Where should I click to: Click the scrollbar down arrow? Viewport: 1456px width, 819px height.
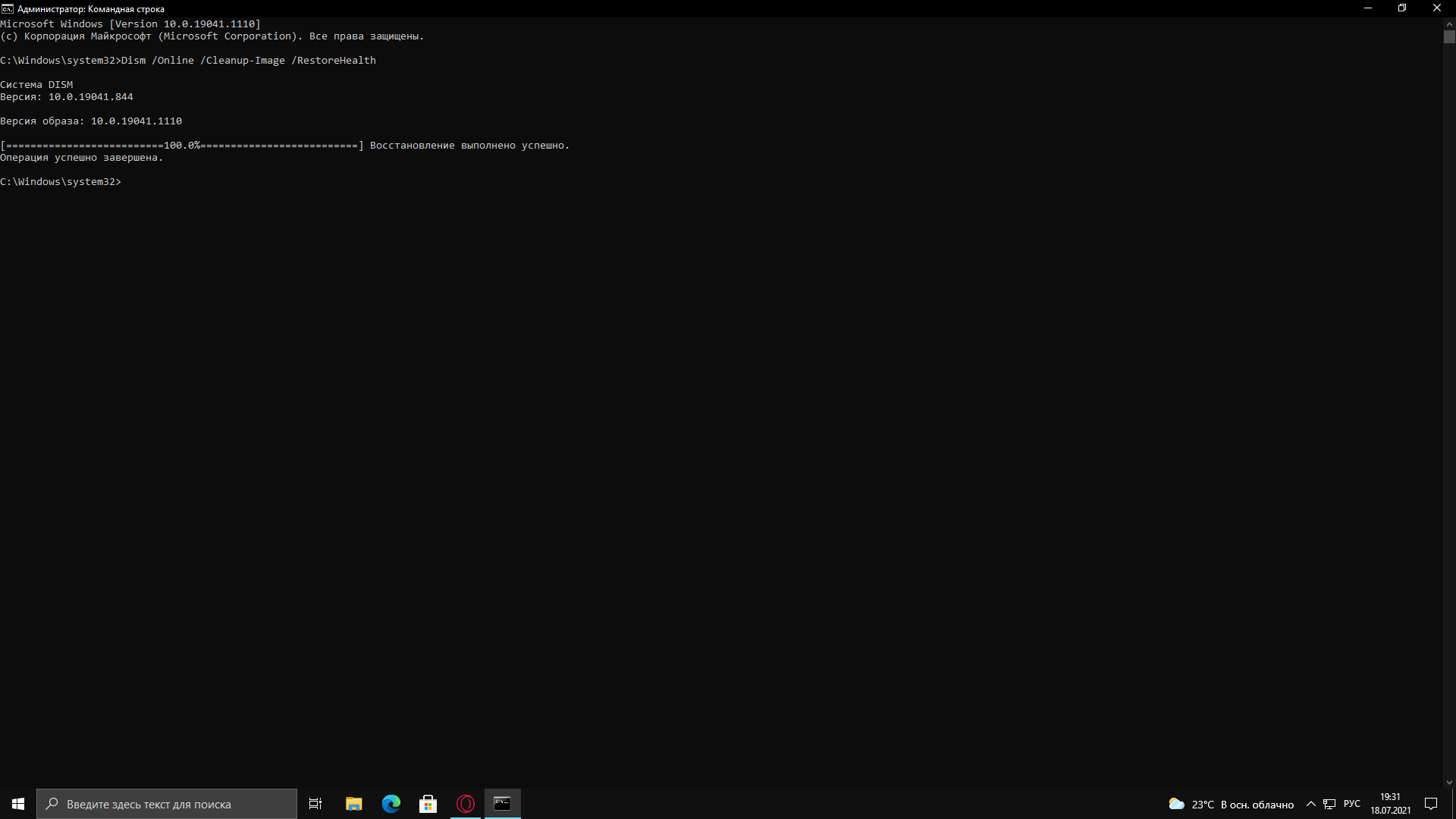click(x=1449, y=783)
